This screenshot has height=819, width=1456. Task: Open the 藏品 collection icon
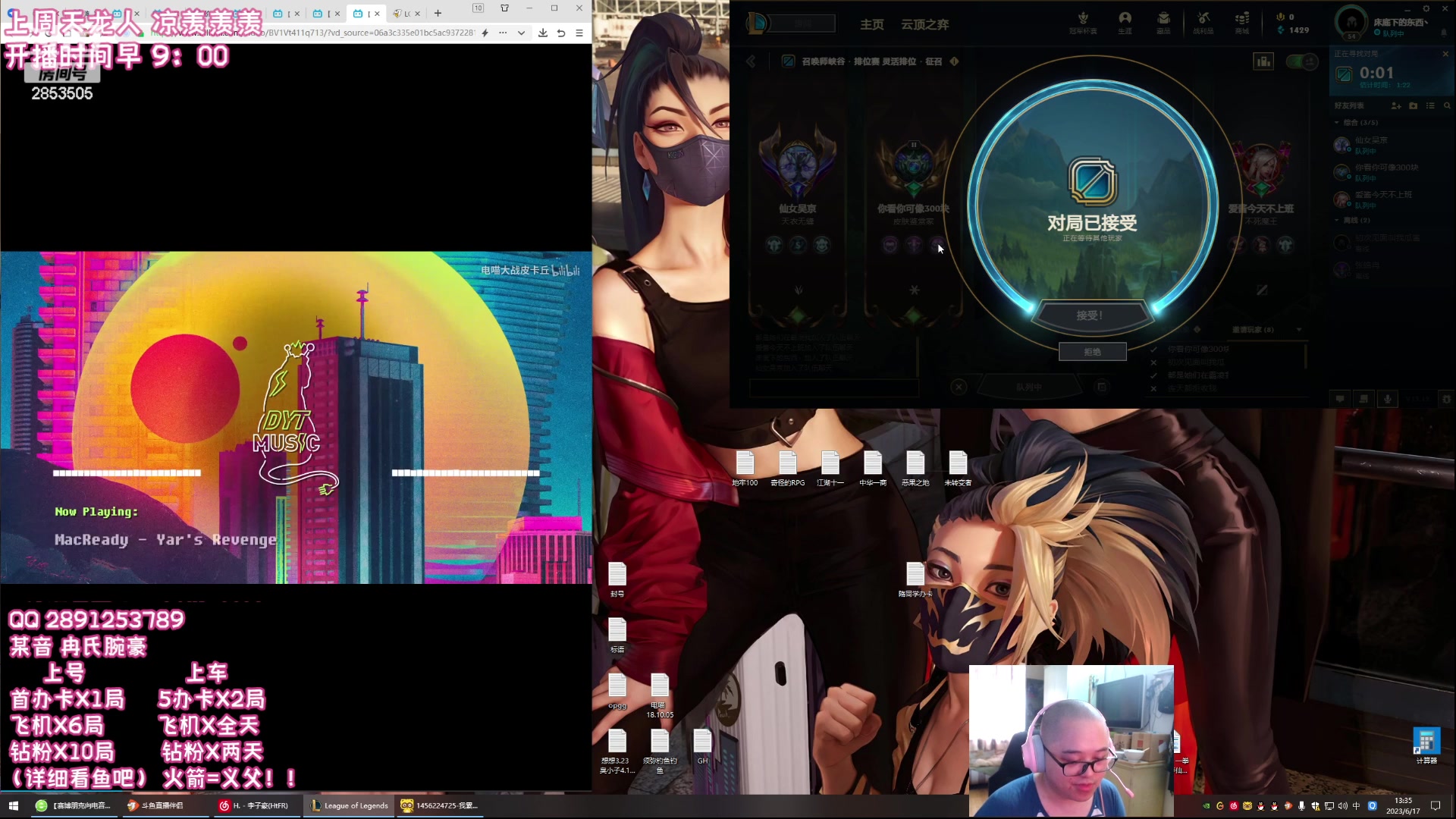click(x=1163, y=23)
